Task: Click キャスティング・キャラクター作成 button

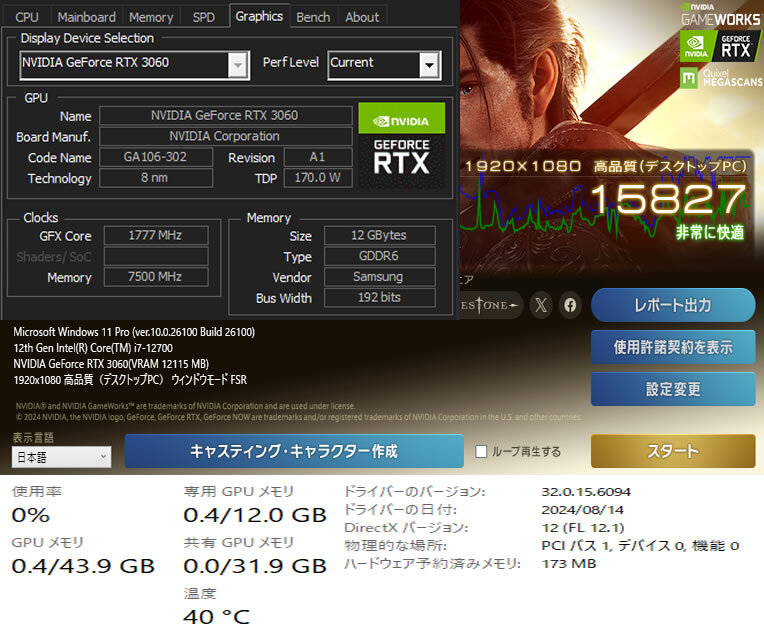Action: [x=294, y=451]
